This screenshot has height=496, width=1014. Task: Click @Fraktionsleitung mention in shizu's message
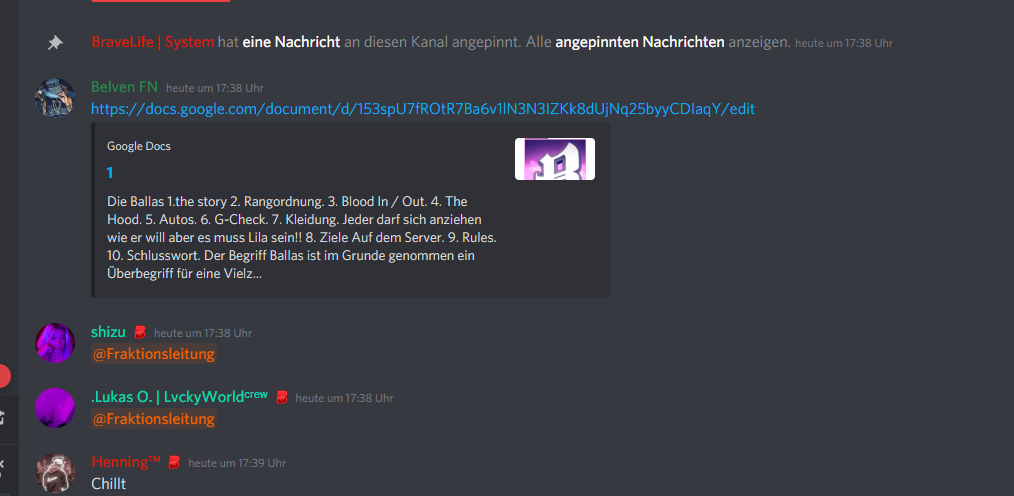(x=153, y=354)
